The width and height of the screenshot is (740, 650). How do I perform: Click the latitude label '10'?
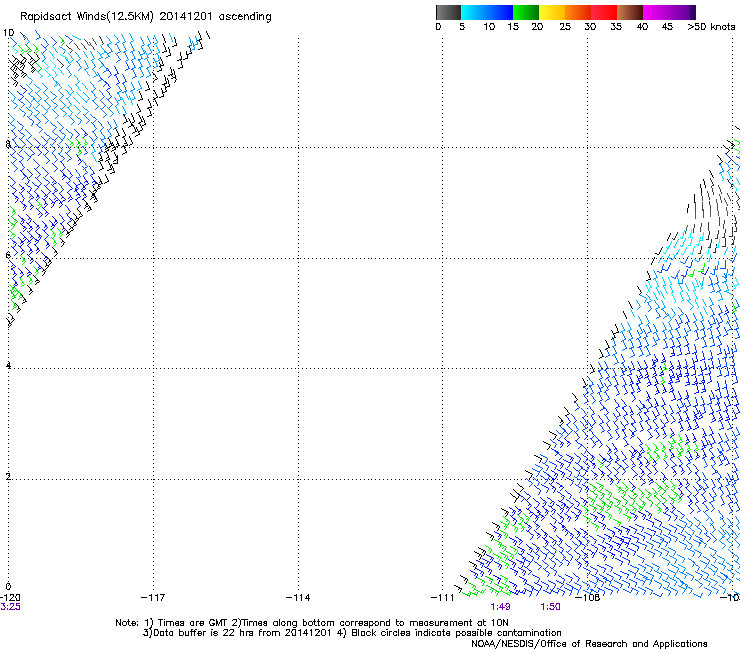8,33
